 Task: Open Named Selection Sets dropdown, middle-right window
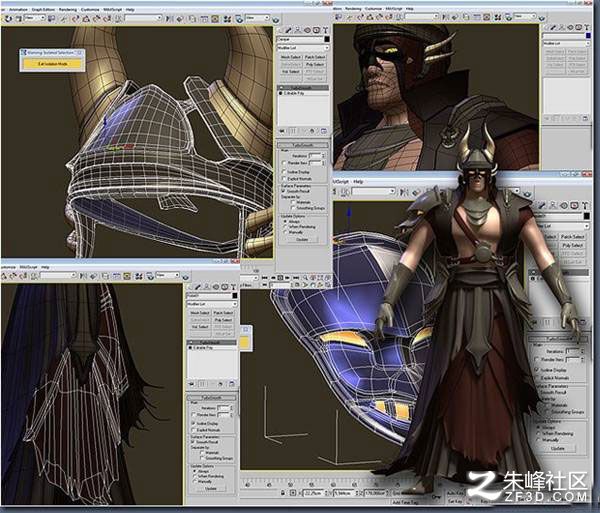point(373,191)
